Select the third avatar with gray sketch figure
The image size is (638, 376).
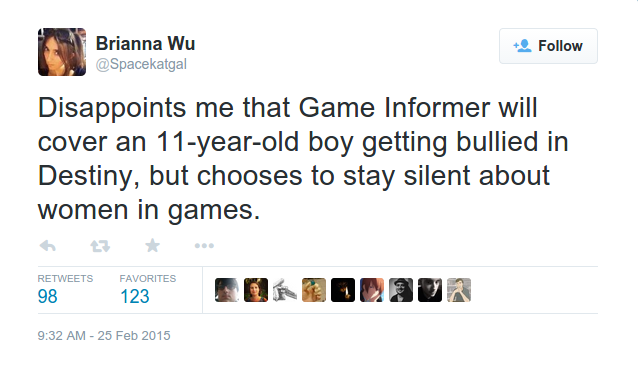tap(285, 290)
